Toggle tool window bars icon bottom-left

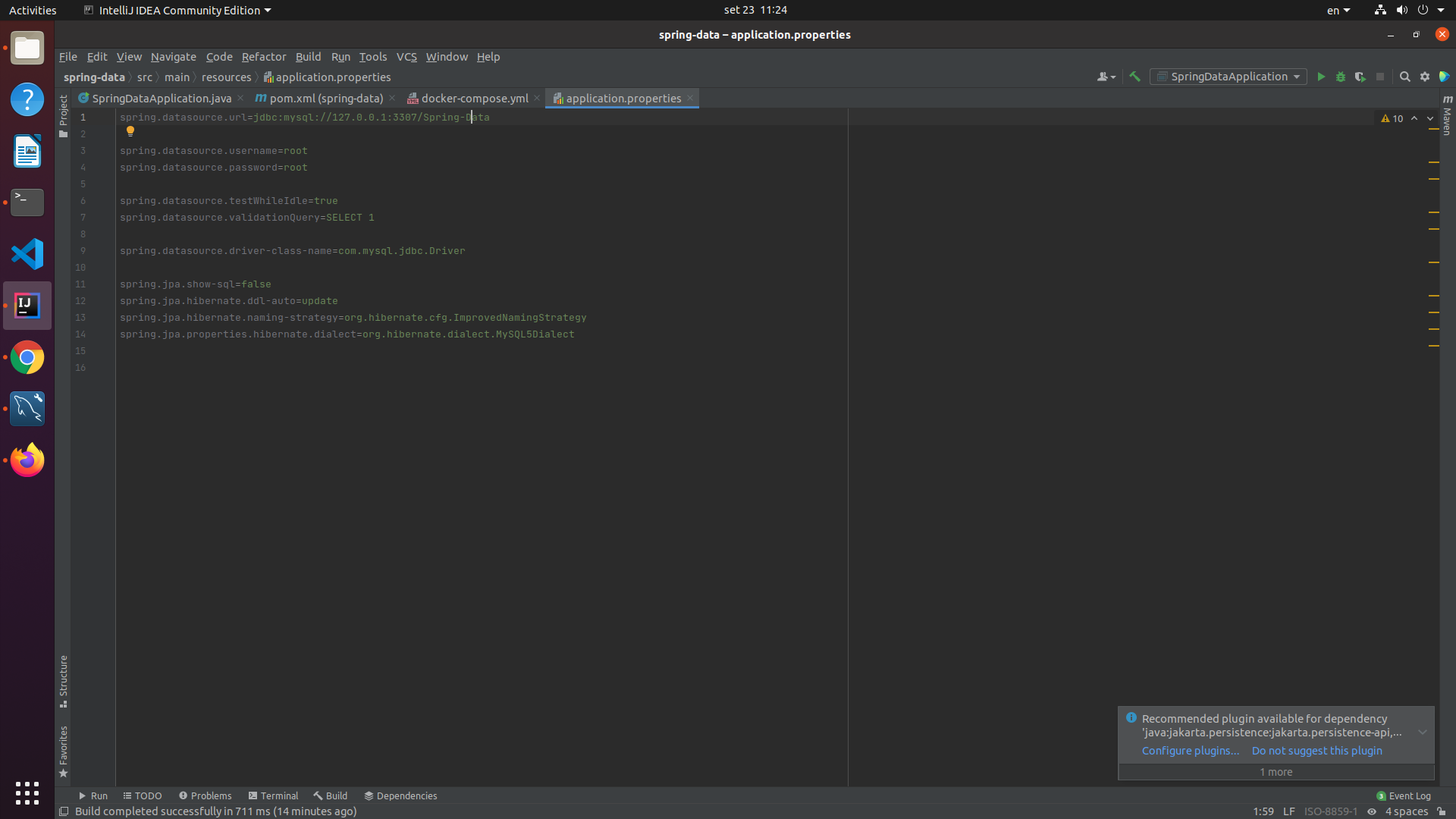[64, 811]
